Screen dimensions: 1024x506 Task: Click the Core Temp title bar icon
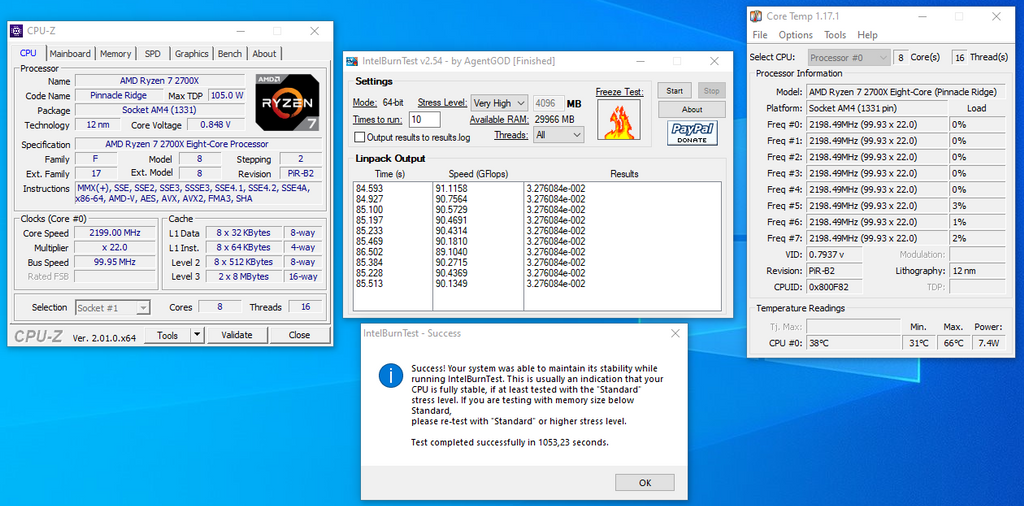click(757, 16)
